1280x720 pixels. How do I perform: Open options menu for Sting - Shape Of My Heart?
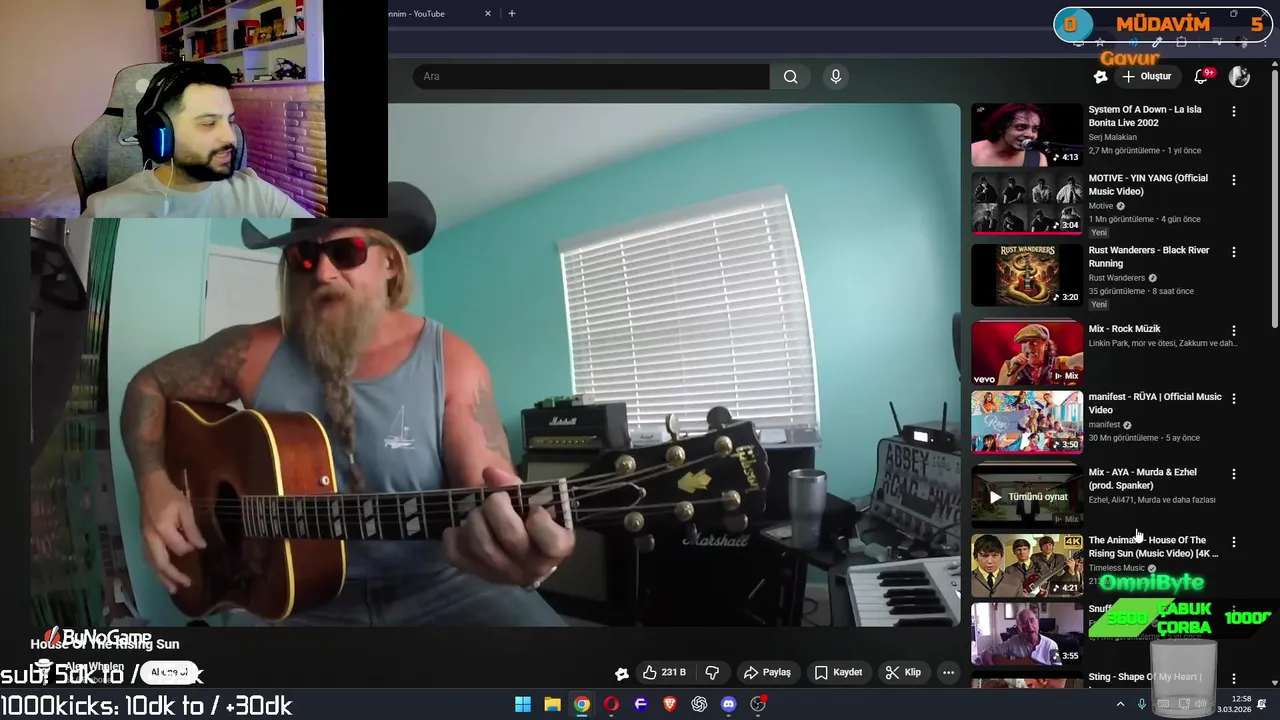coord(1233,678)
